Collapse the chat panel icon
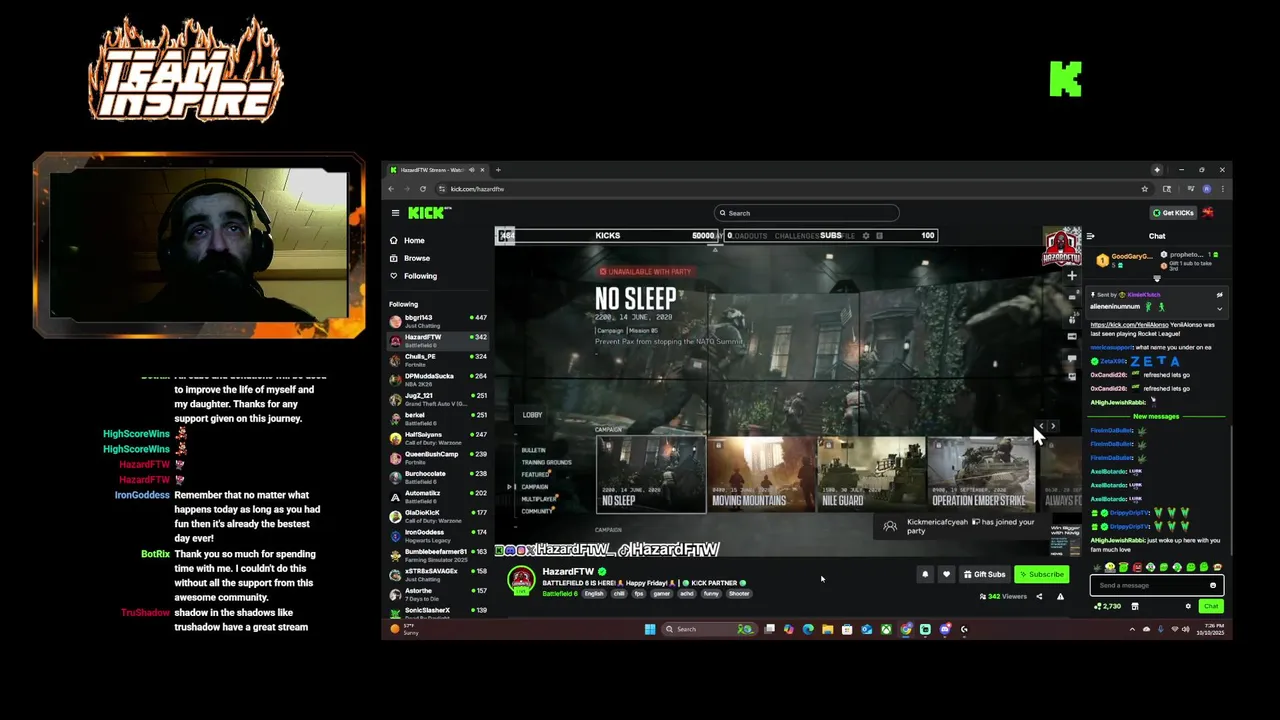This screenshot has width=1280, height=720. pyautogui.click(x=1091, y=236)
